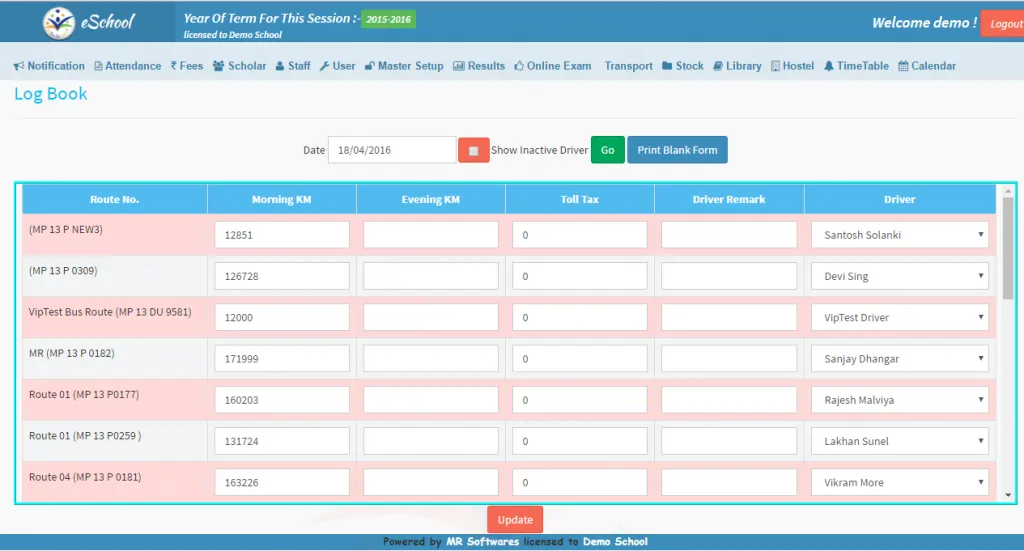
Task: Click the Notification megaphone icon
Action: point(19,66)
